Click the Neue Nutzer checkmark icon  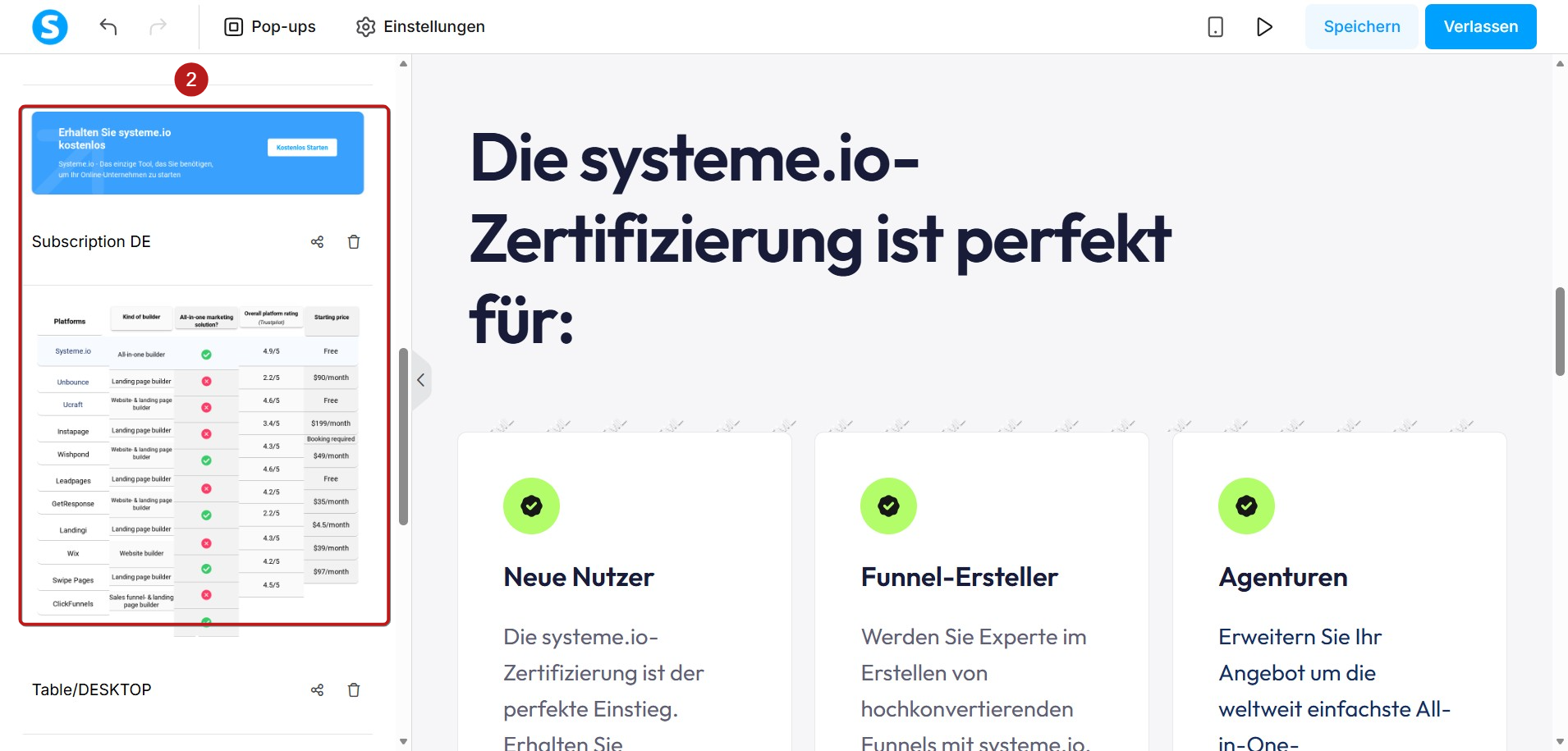531,506
